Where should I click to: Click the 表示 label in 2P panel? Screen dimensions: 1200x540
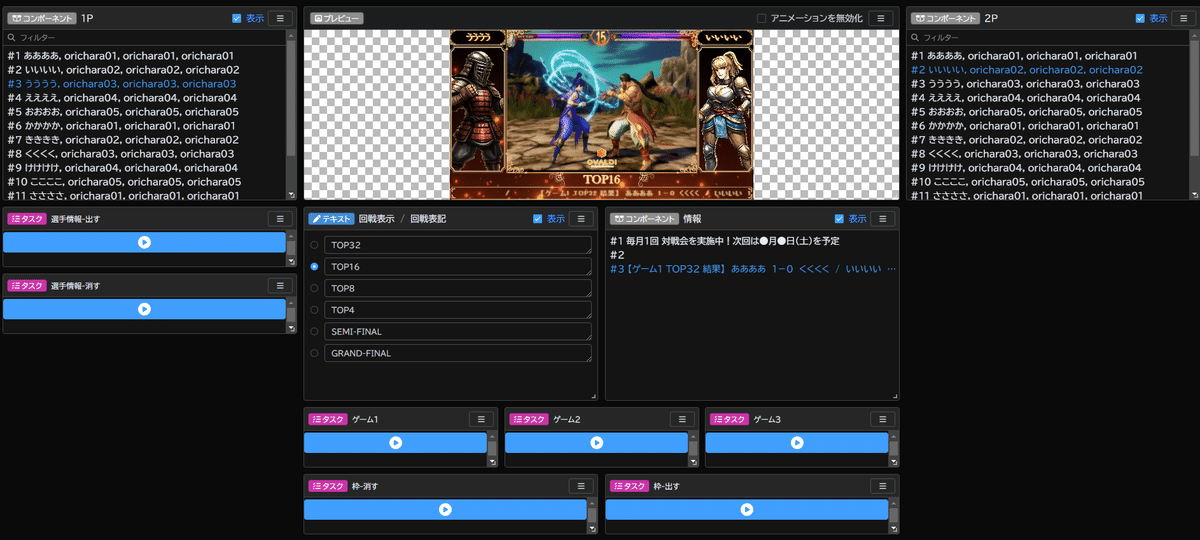(x=1158, y=18)
